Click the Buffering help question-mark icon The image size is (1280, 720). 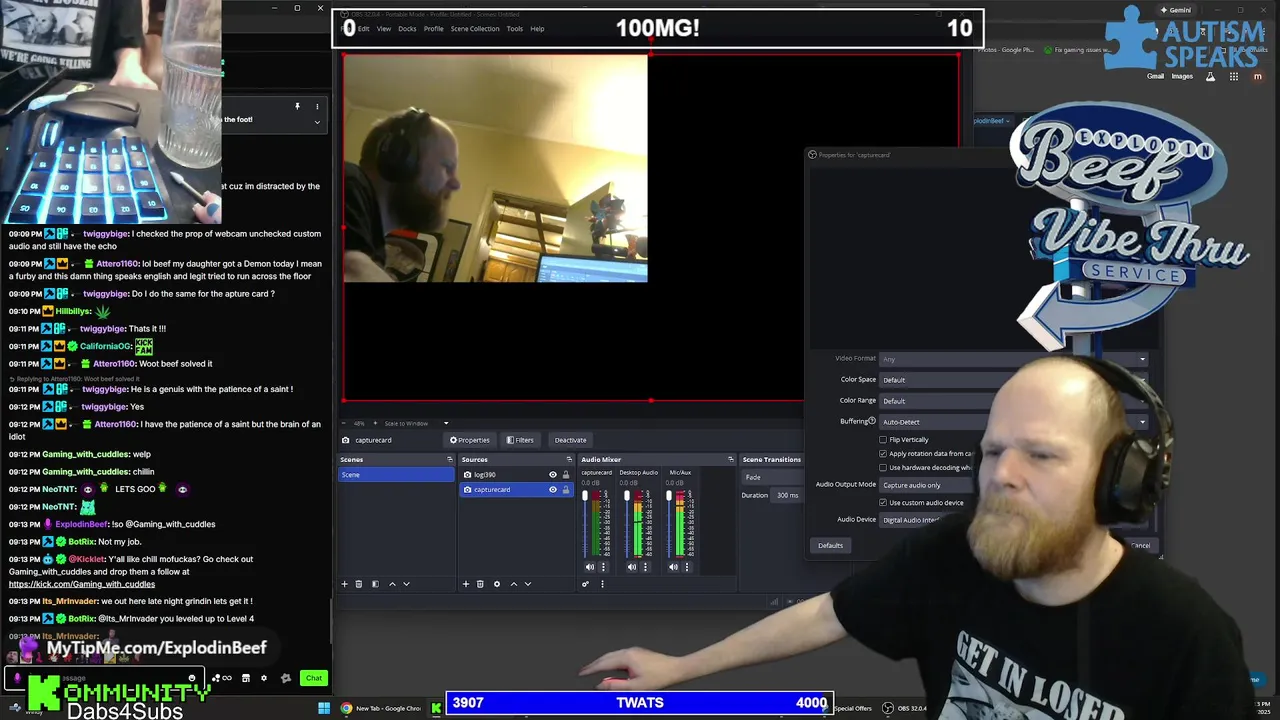point(872,421)
